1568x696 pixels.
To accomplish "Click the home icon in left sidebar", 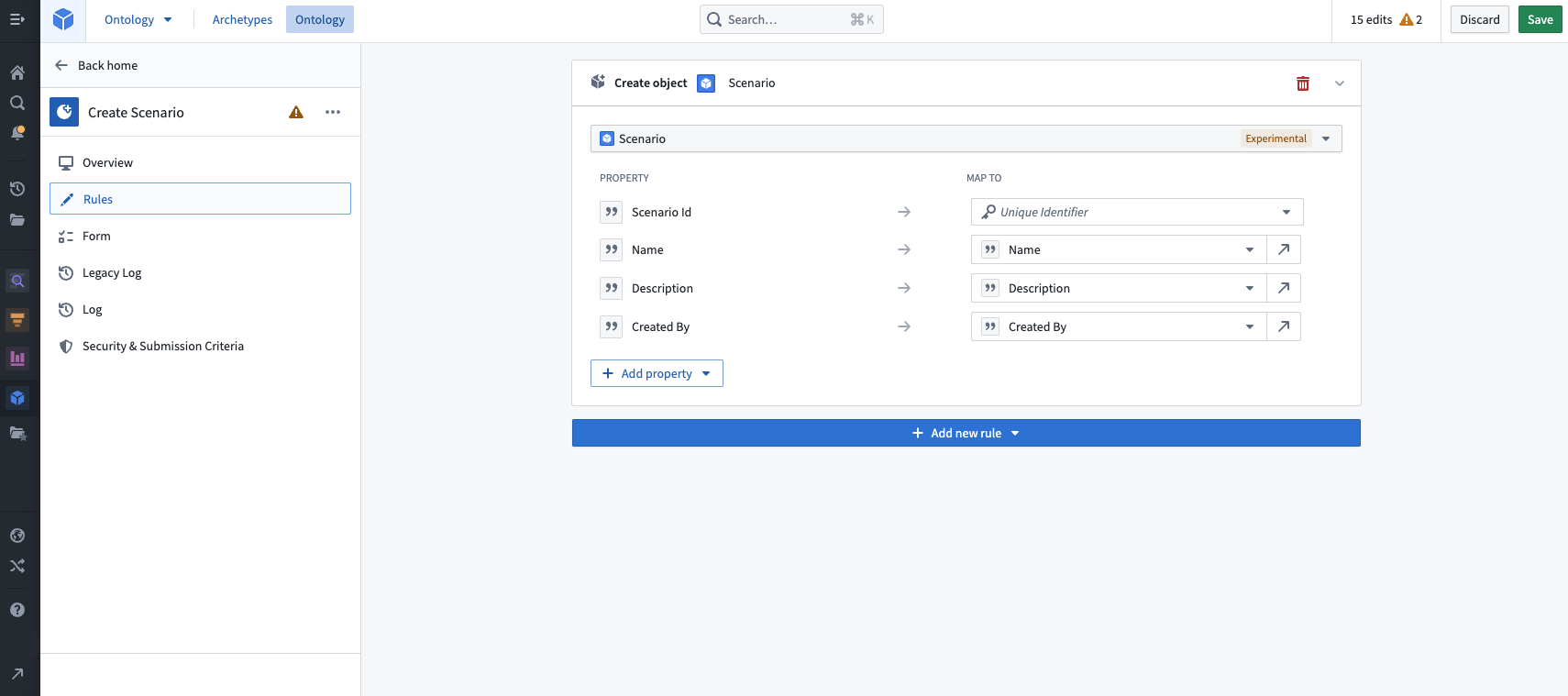I will tap(17, 72).
